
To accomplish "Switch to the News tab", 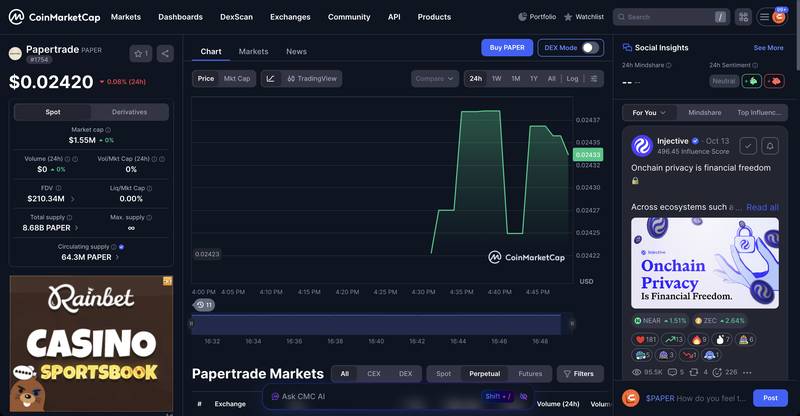I will [x=296, y=52].
